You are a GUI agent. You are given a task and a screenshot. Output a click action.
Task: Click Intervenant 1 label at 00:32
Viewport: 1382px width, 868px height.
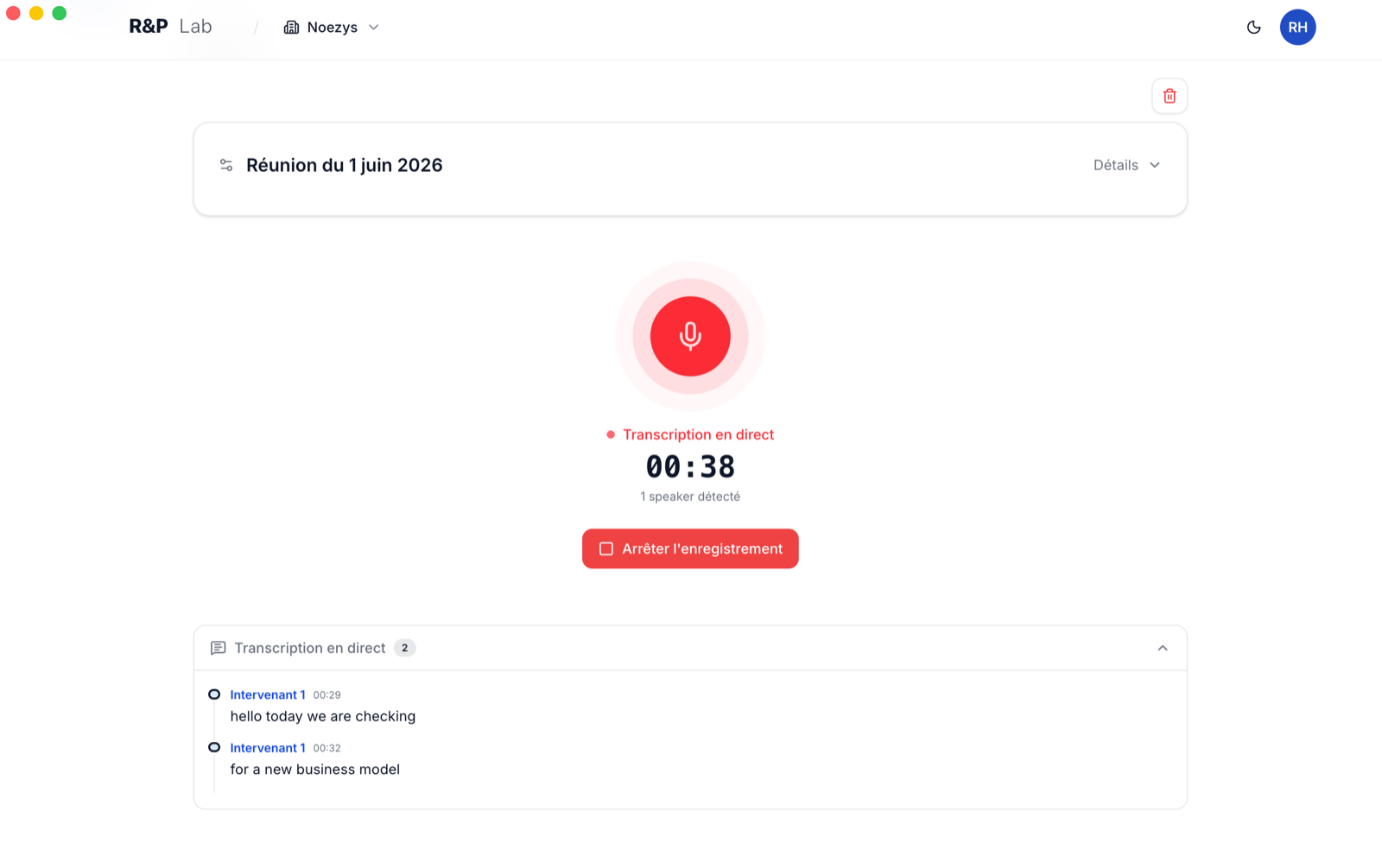[x=268, y=748]
